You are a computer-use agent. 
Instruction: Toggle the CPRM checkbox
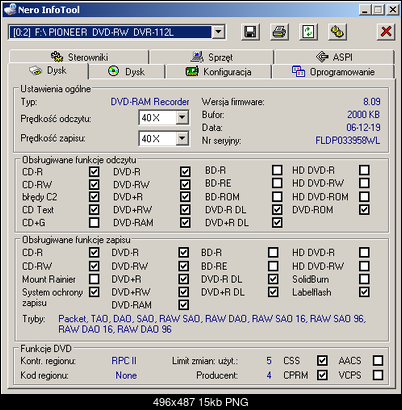(322, 375)
